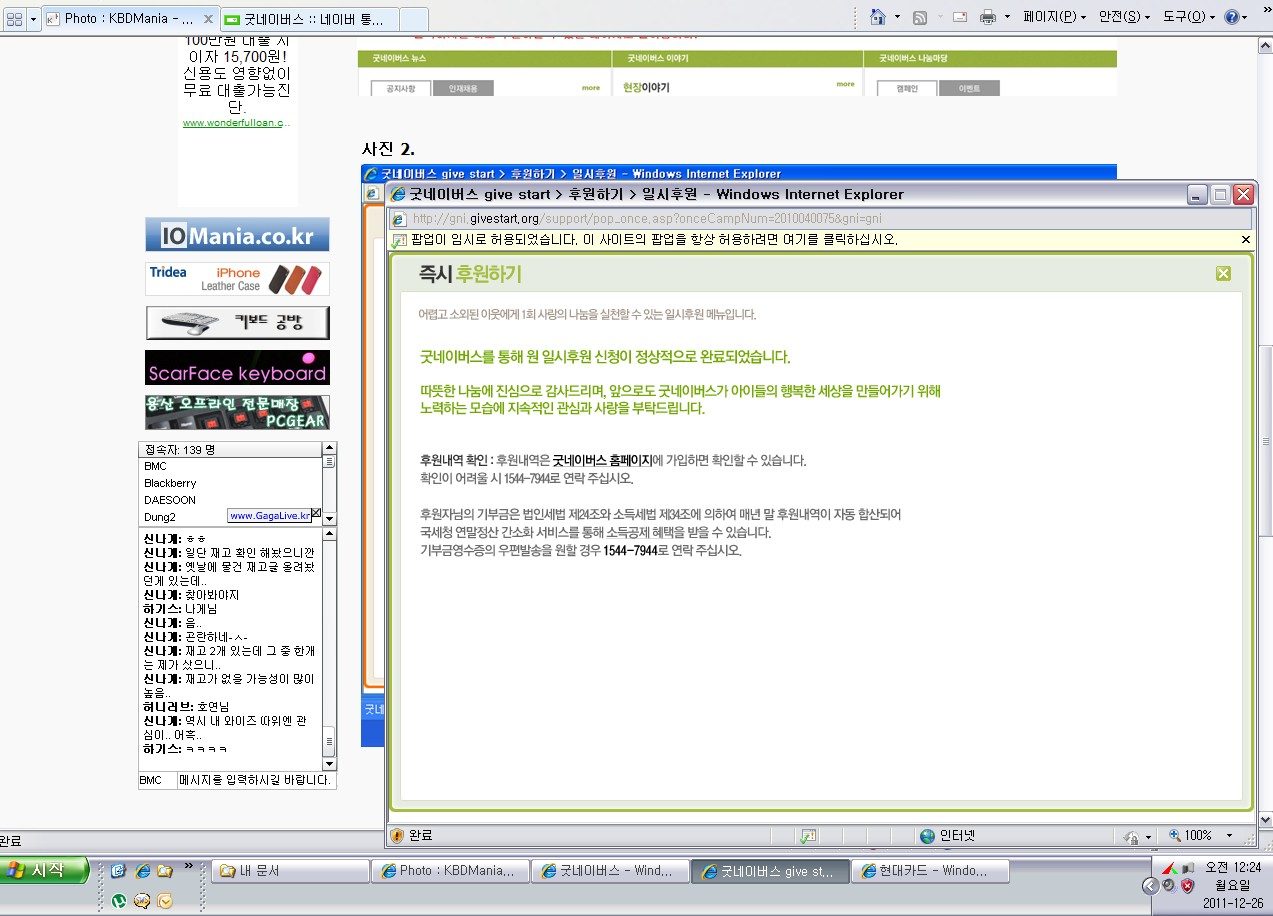Screen dimensions: 1273x916
Task: Dismiss the popup information bar X
Action: (x=1245, y=240)
